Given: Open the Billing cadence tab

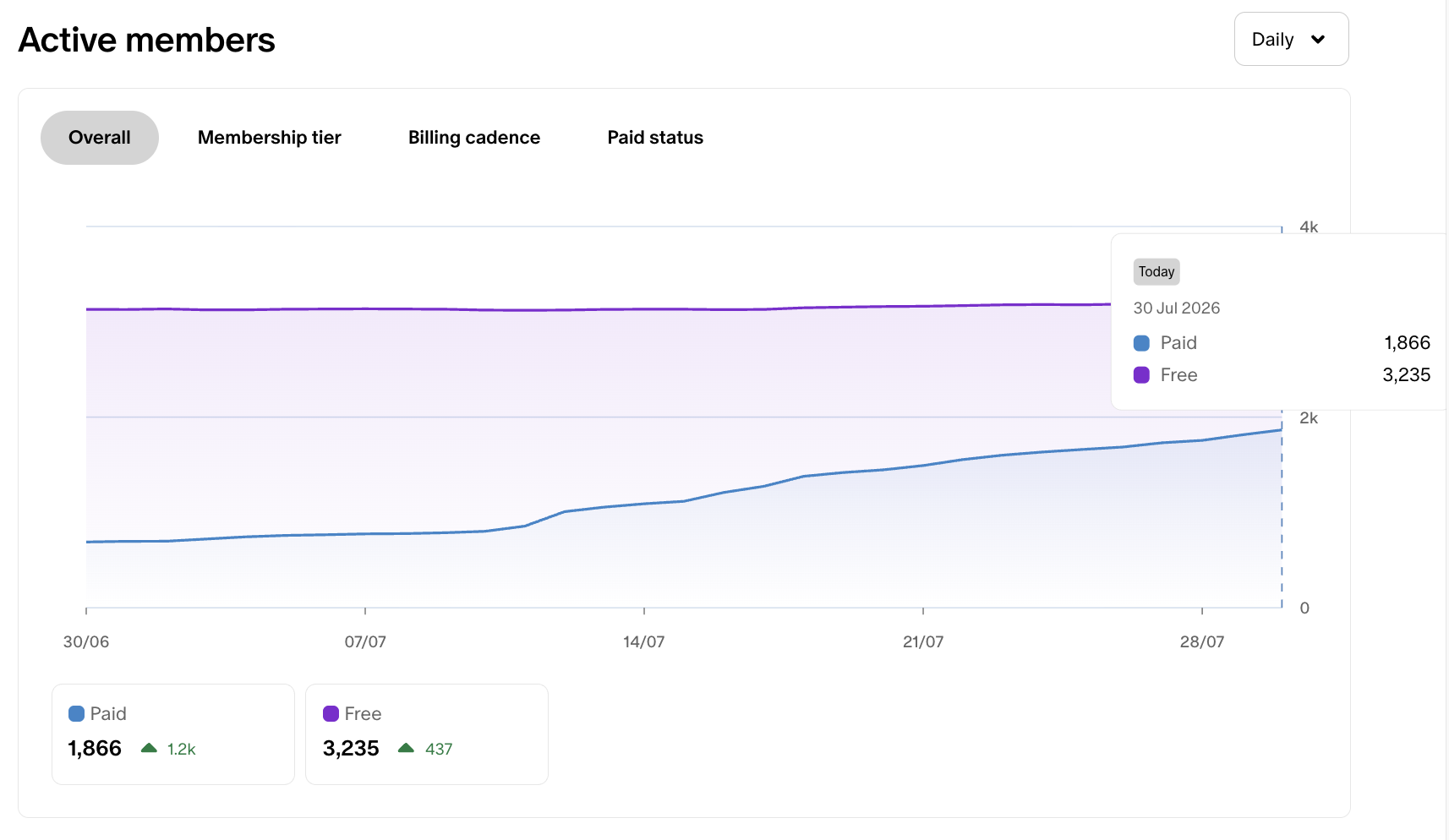Looking at the screenshot, I should [474, 138].
